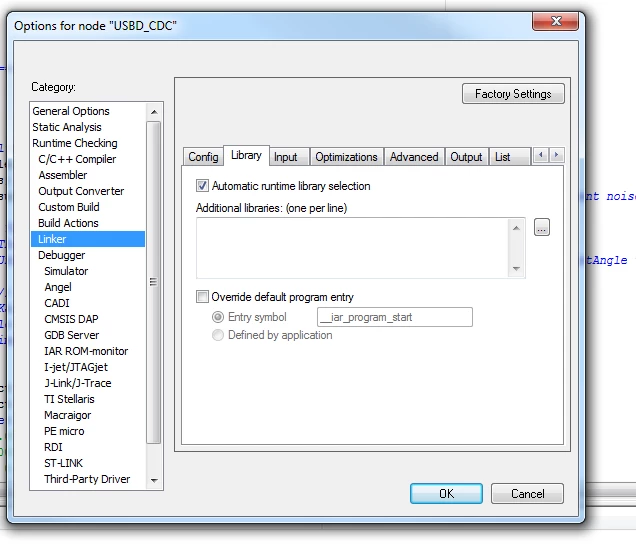Click the Category list scroll-up arrow
Image resolution: width=636 pixels, height=550 pixels.
pyautogui.click(x=154, y=112)
